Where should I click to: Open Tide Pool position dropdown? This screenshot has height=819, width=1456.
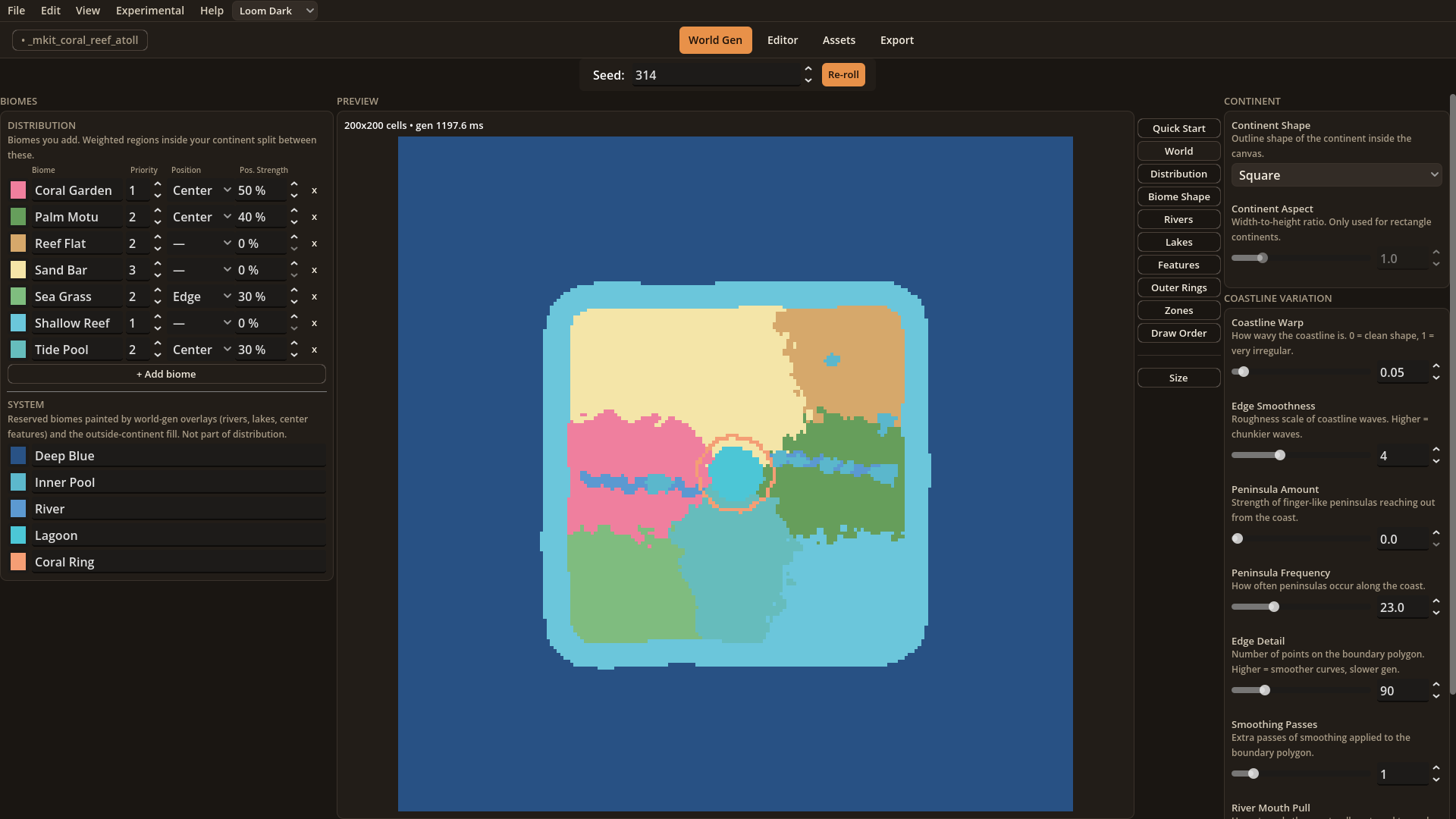pos(201,350)
